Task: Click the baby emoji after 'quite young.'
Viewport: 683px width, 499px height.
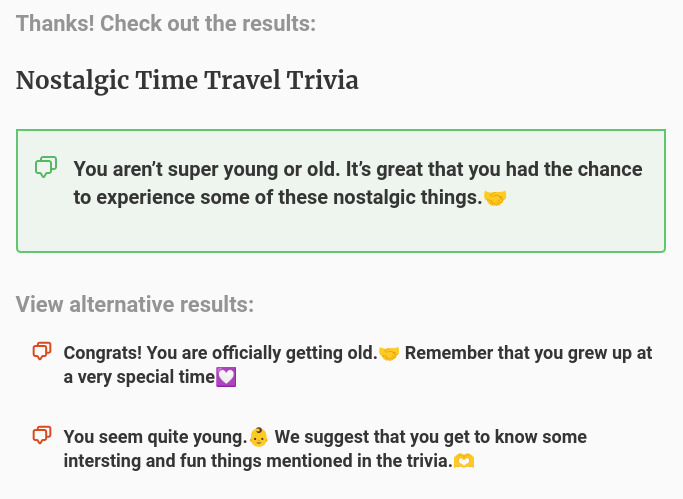Action: [x=259, y=437]
